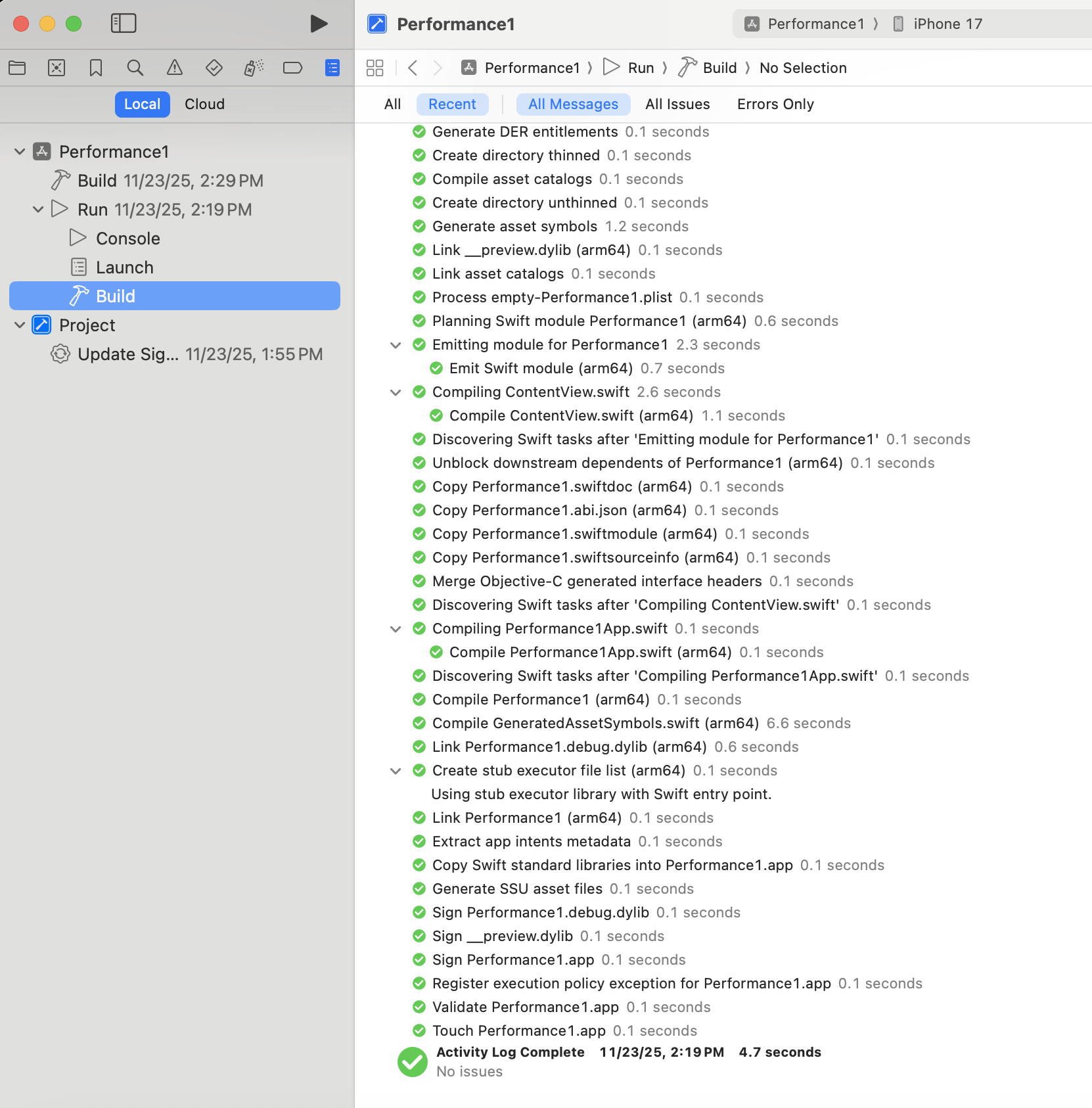The image size is (1092, 1108).
Task: Select 'Touch Performance1.app' row
Action: (555, 1031)
